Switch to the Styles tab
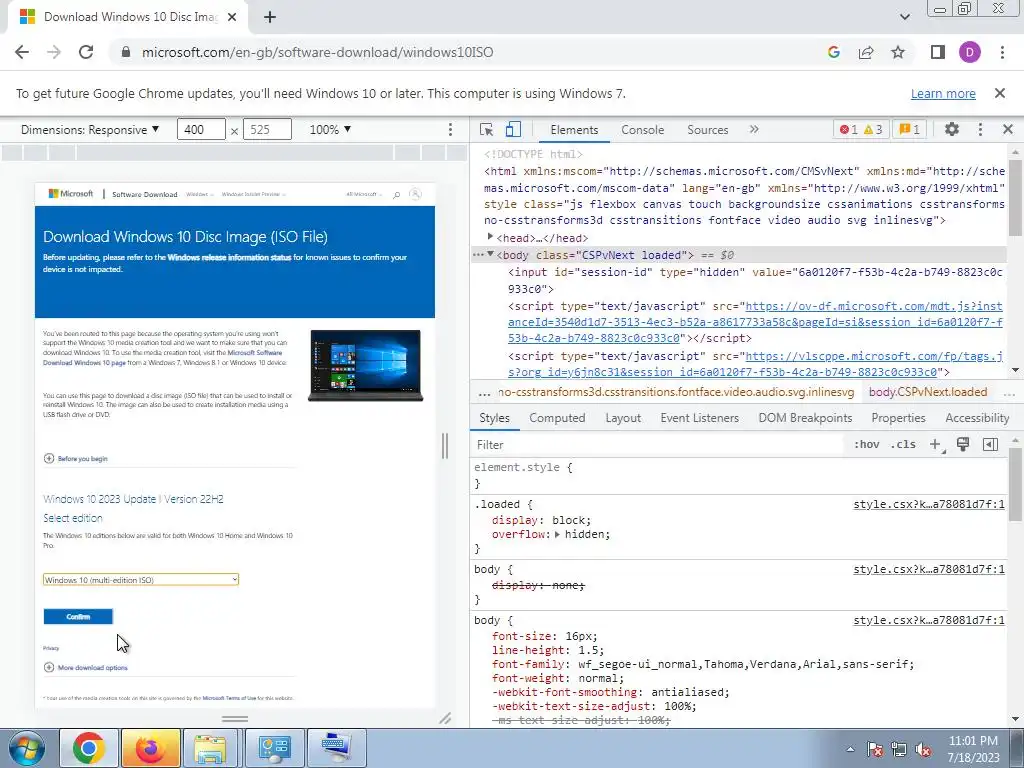This screenshot has width=1024, height=768. (x=494, y=418)
